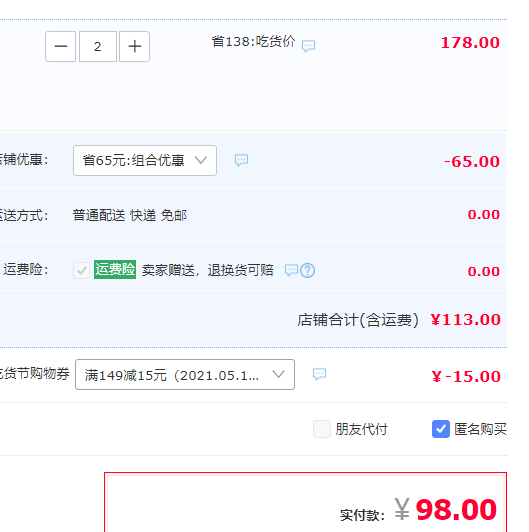529x532 pixels.
Task: Toggle the 运费险 checkbox
Action: click(x=81, y=270)
